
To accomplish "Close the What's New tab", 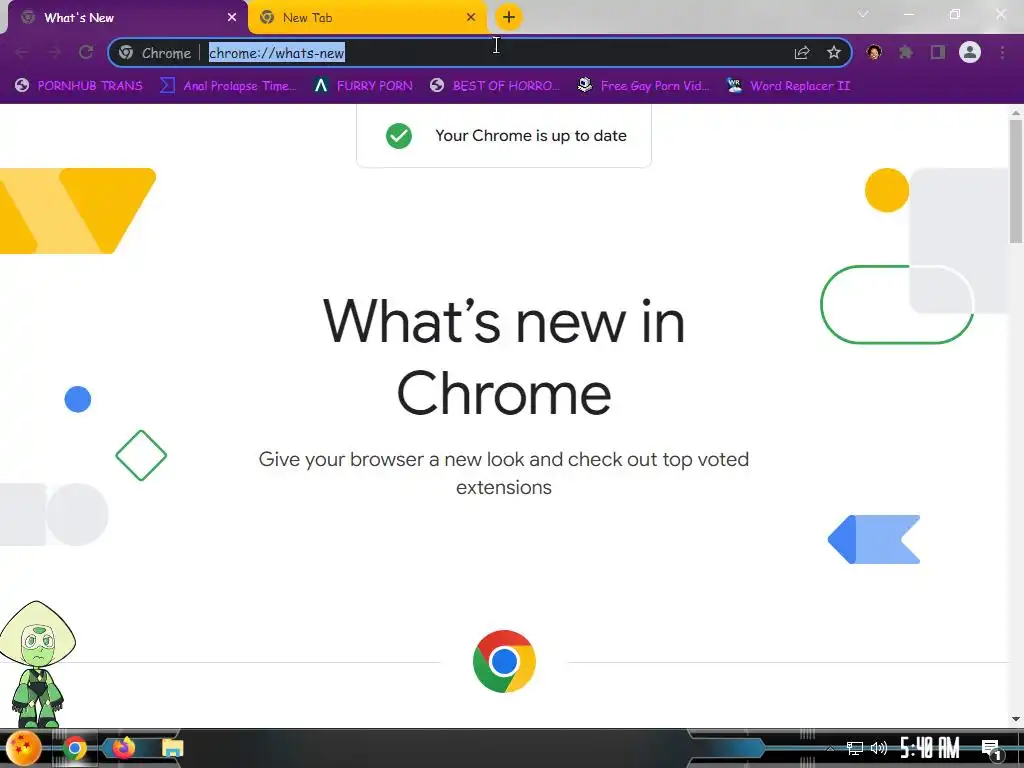I will [232, 18].
